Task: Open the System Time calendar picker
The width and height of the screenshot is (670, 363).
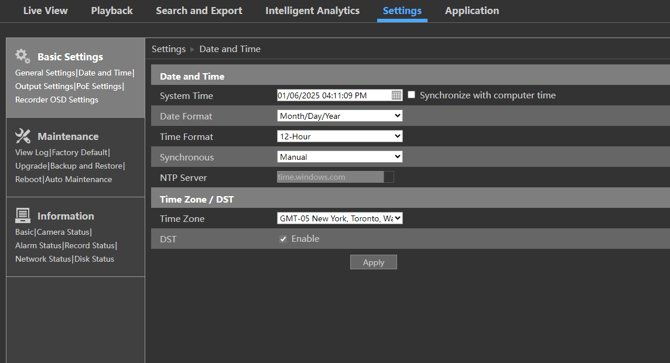Action: coord(396,95)
